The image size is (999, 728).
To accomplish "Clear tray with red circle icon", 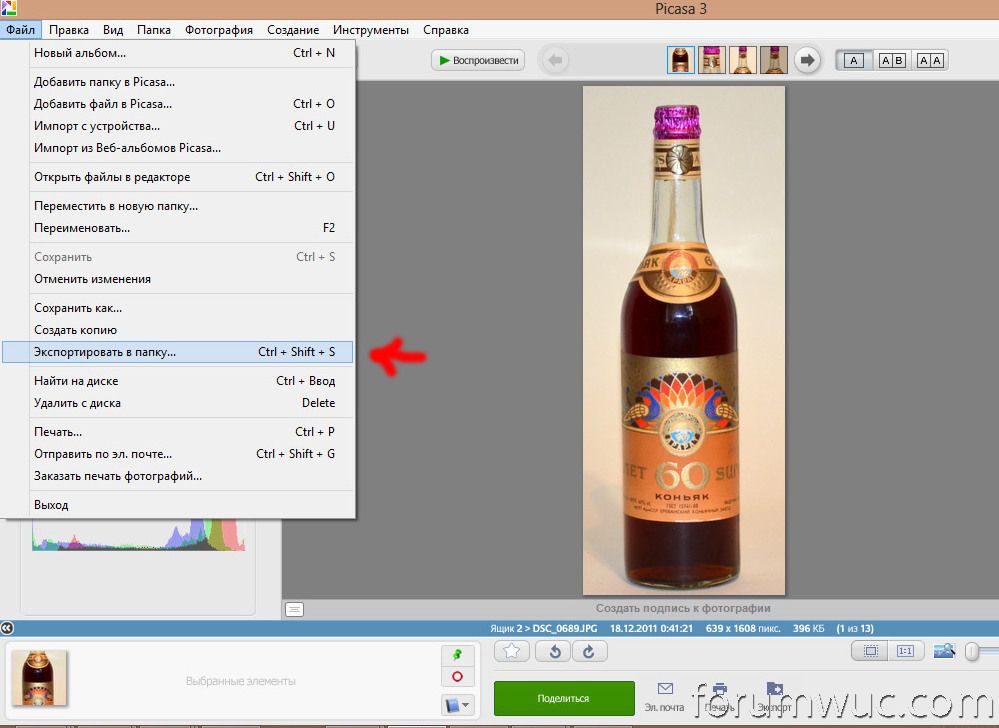I will [x=457, y=676].
